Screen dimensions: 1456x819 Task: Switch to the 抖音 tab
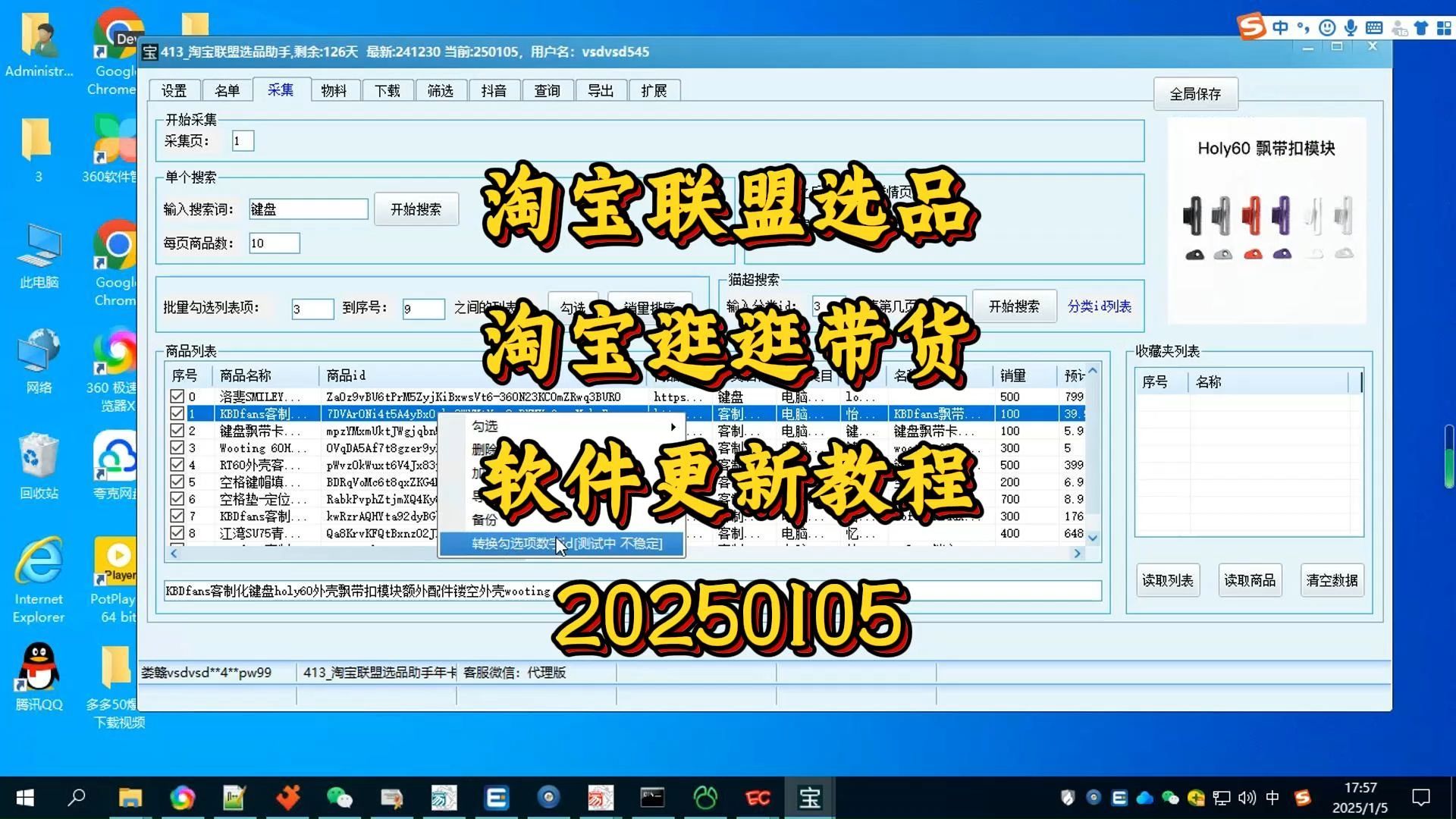pos(494,90)
